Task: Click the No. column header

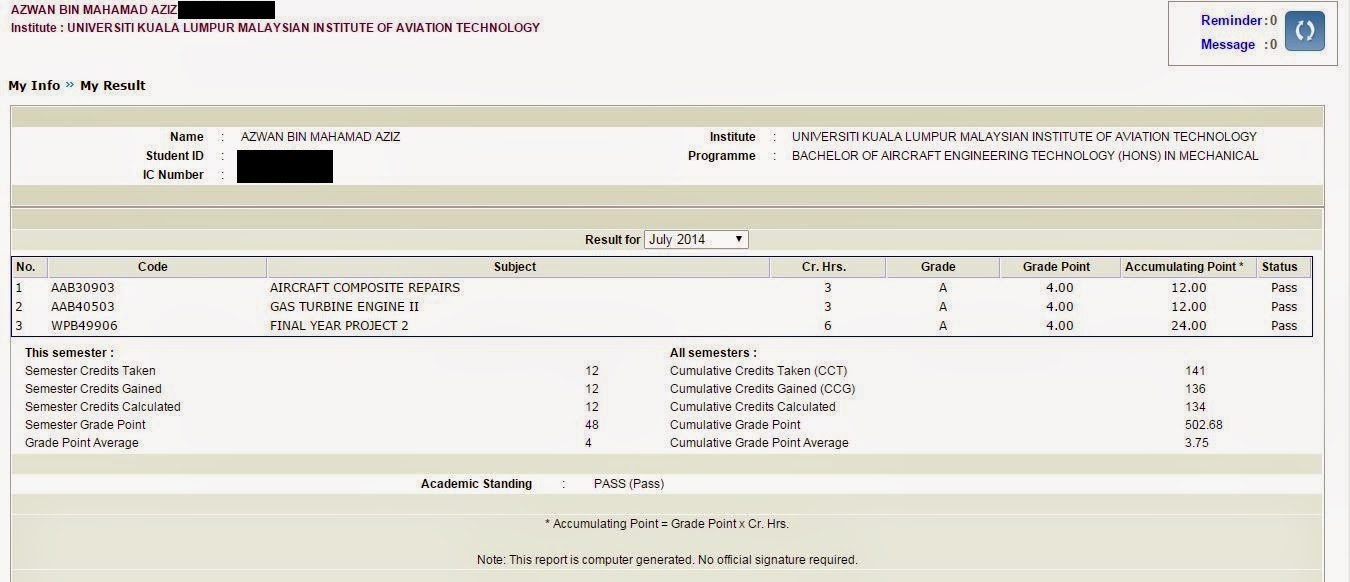Action: click(26, 267)
